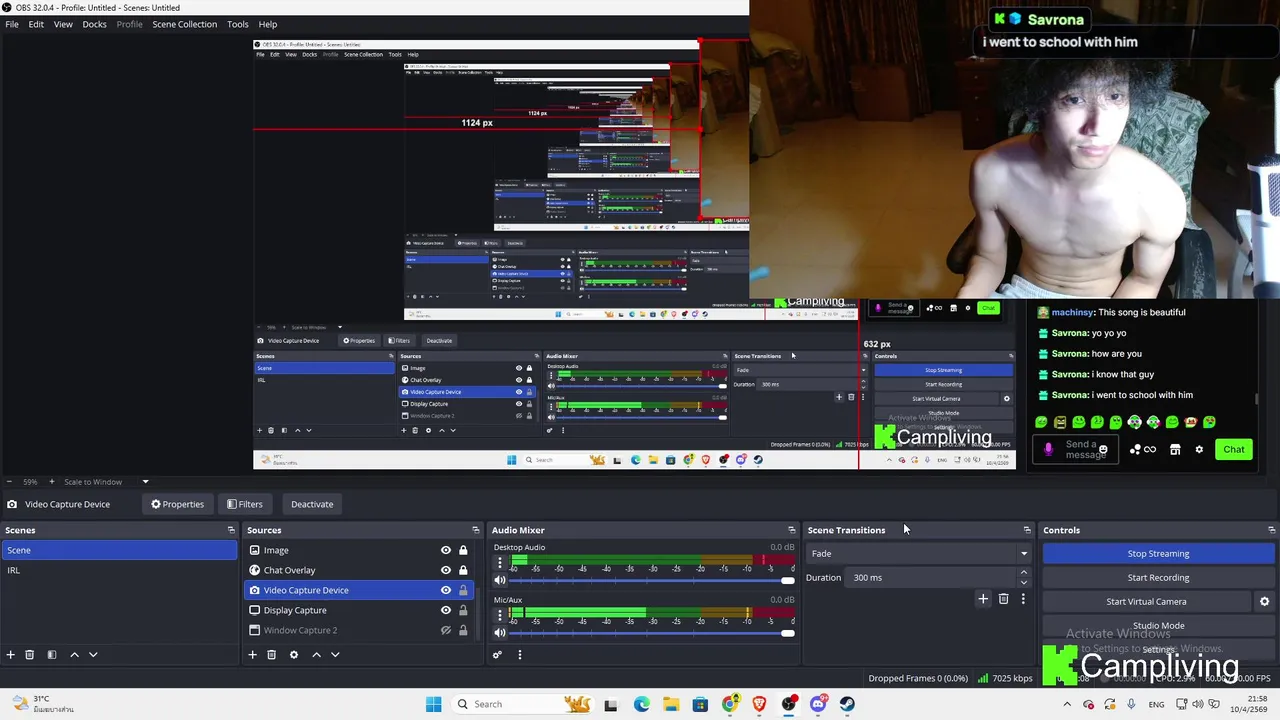
Task: Open Discord from the taskbar
Action: [818, 704]
